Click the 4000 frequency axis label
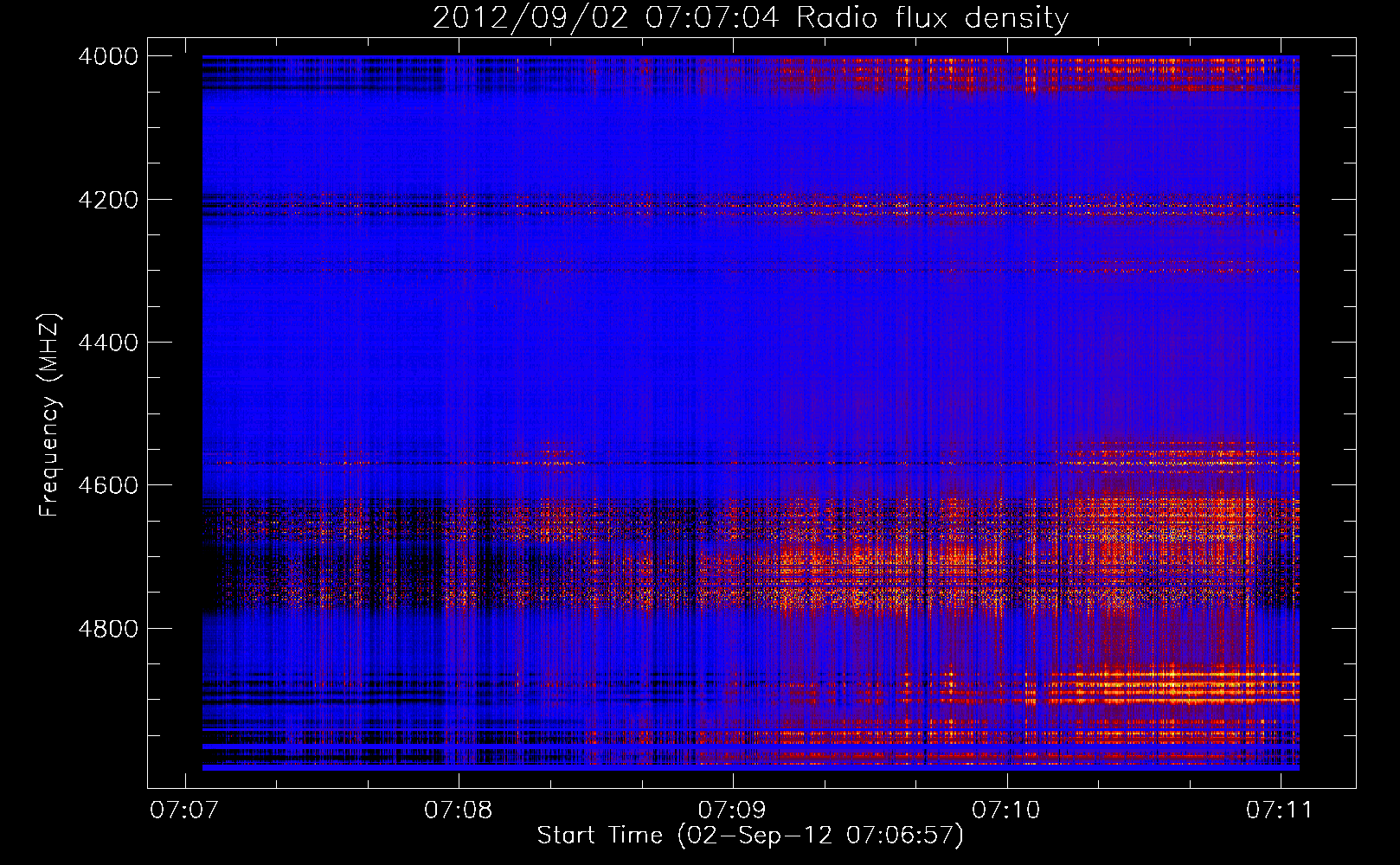Image resolution: width=1400 pixels, height=865 pixels. point(108,56)
